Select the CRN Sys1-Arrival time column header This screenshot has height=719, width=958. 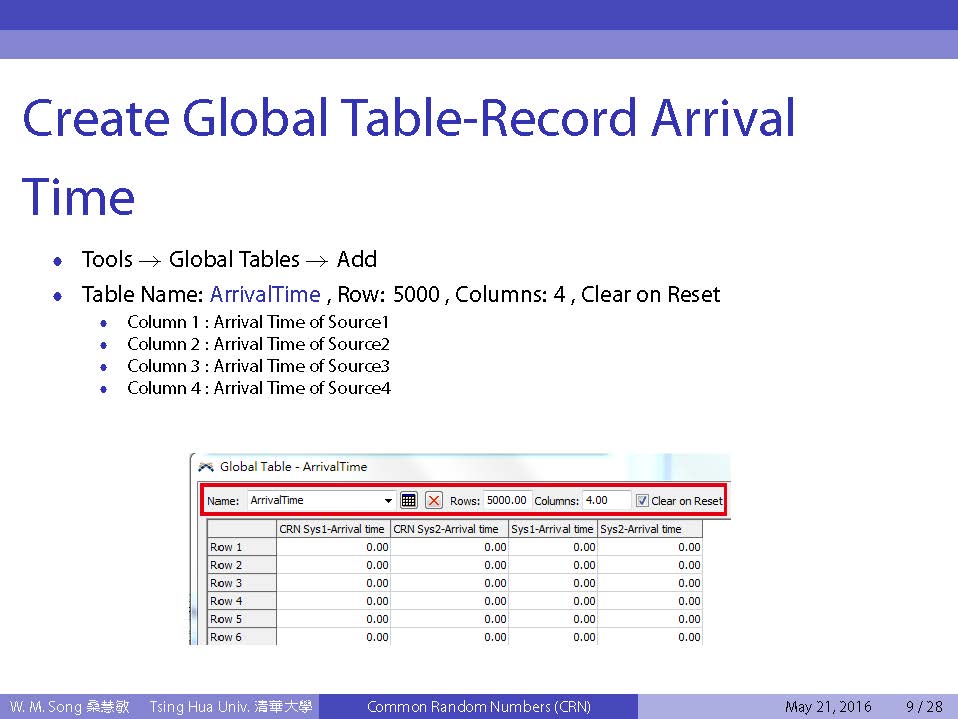pos(332,529)
